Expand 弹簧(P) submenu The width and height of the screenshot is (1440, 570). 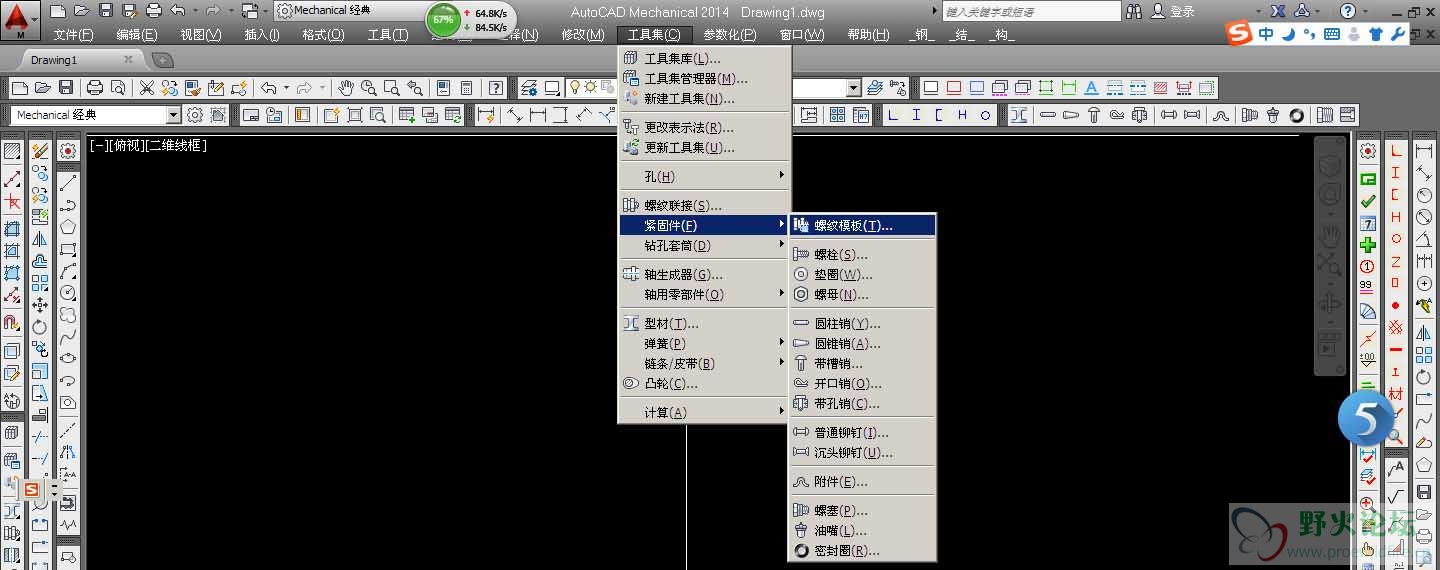pos(705,343)
